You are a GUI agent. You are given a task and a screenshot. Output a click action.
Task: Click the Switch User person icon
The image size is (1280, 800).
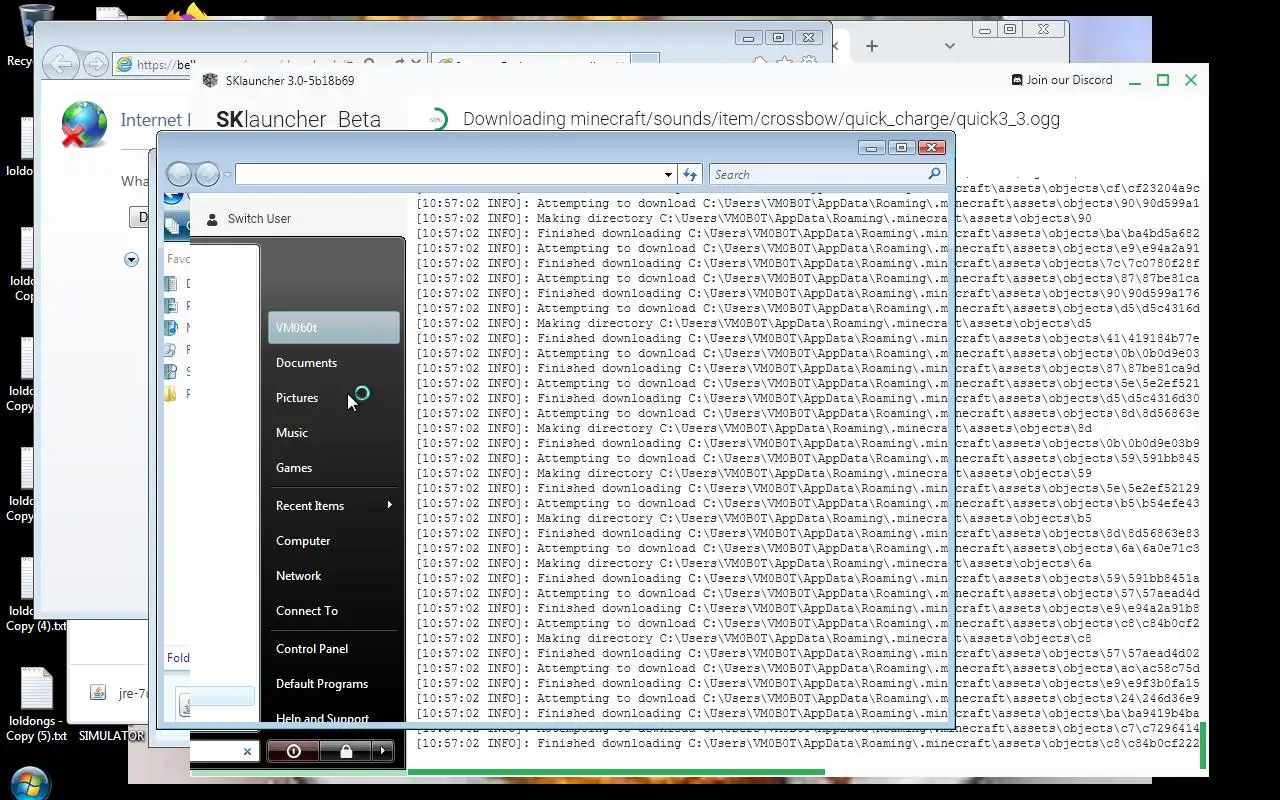[211, 219]
